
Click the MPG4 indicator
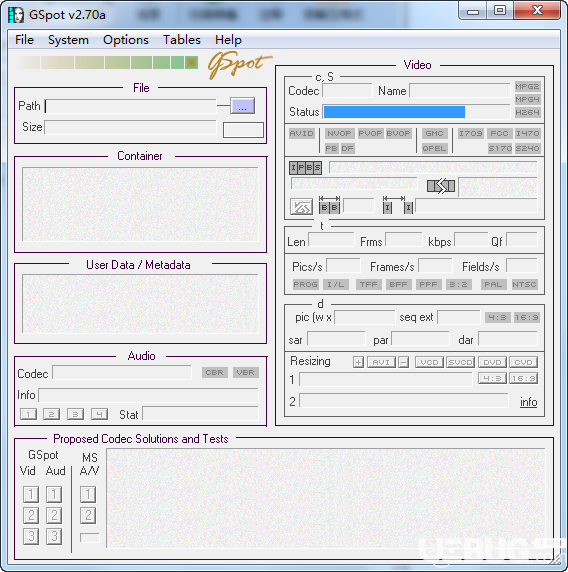tap(527, 99)
